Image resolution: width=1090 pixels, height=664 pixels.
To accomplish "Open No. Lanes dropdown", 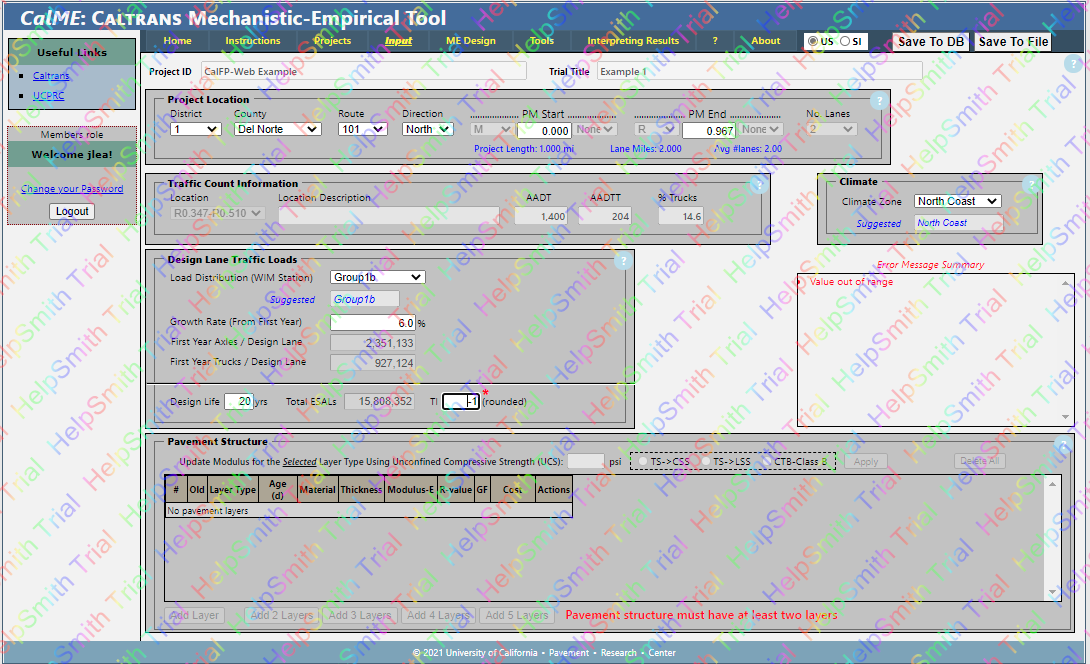I will [x=831, y=129].
